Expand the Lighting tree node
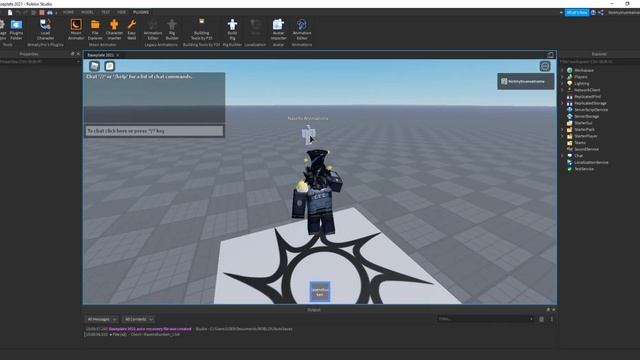 pyautogui.click(x=562, y=83)
